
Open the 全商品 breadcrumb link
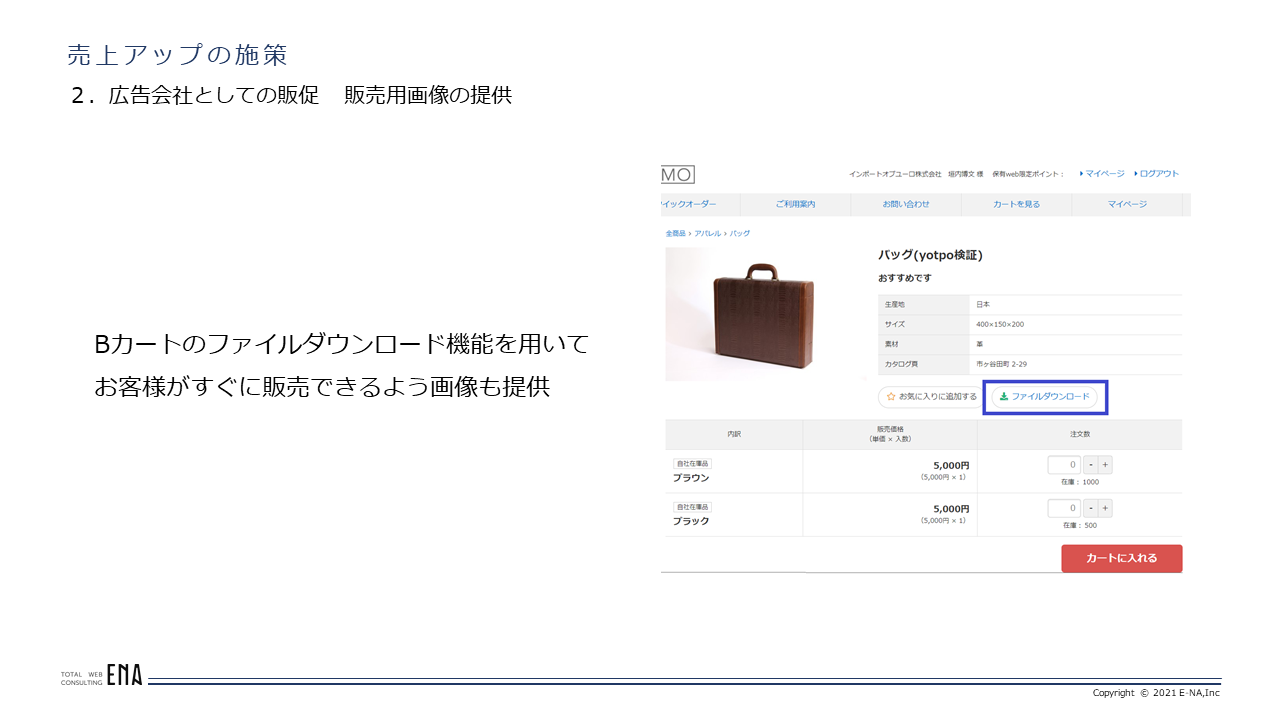(675, 233)
